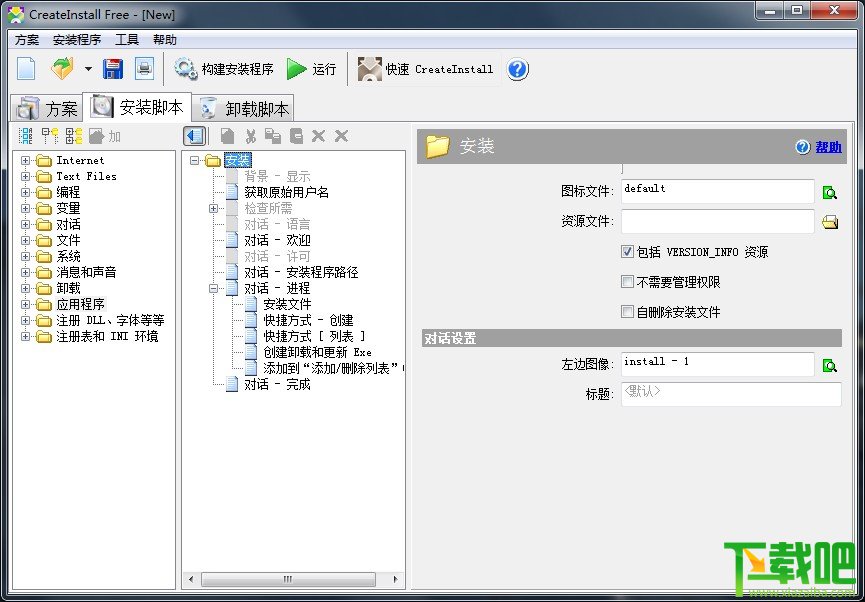The width and height of the screenshot is (865, 602).
Task: Select 获取原始用户名 script item
Action: (286, 193)
